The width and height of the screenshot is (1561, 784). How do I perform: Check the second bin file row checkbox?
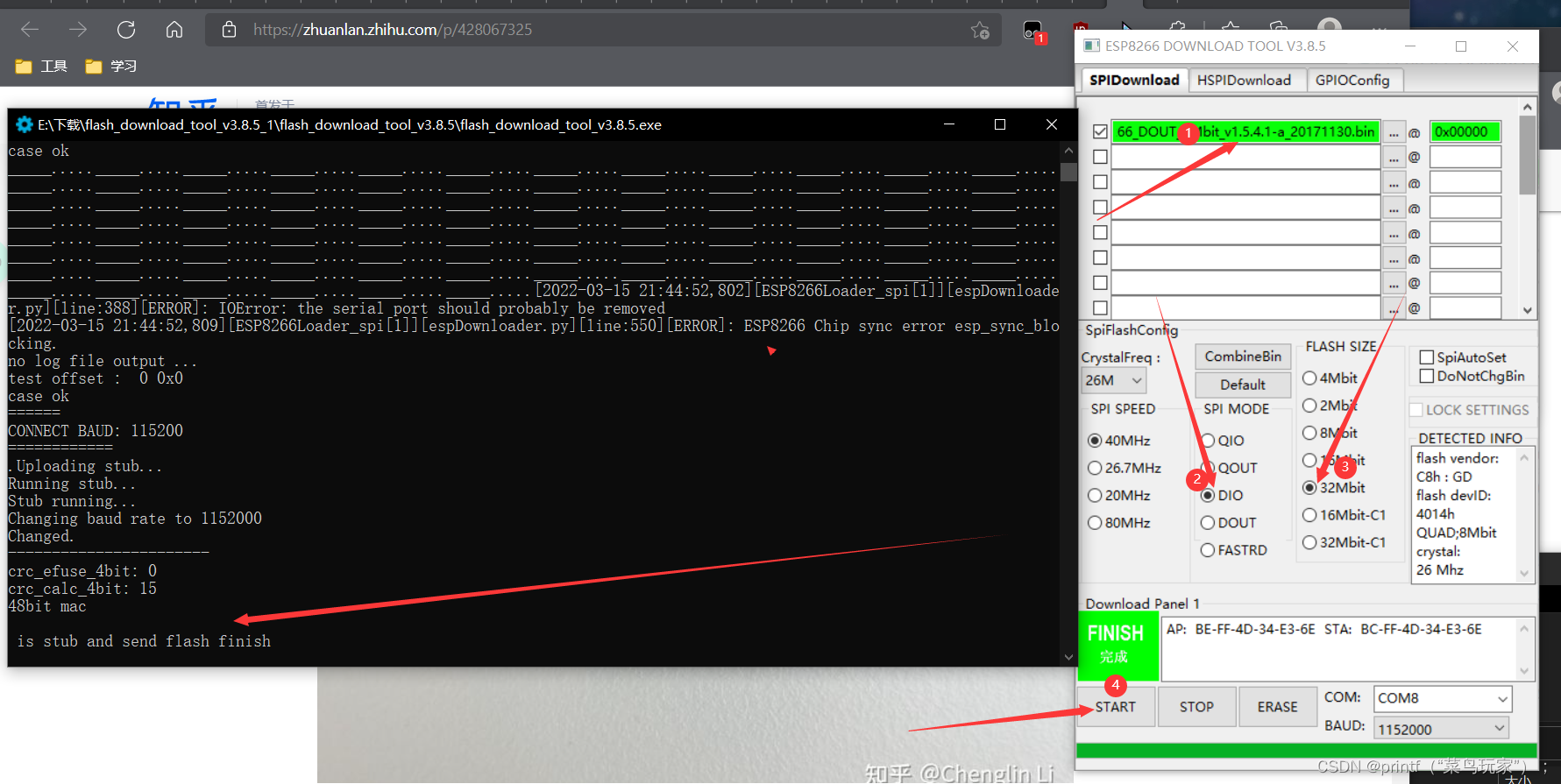(1100, 157)
